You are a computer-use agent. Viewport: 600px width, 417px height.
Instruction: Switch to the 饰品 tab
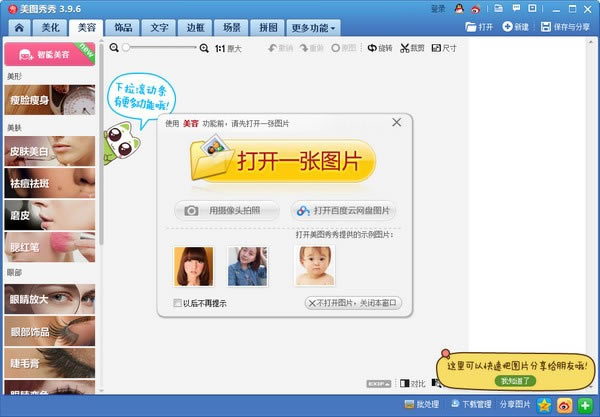[124, 28]
